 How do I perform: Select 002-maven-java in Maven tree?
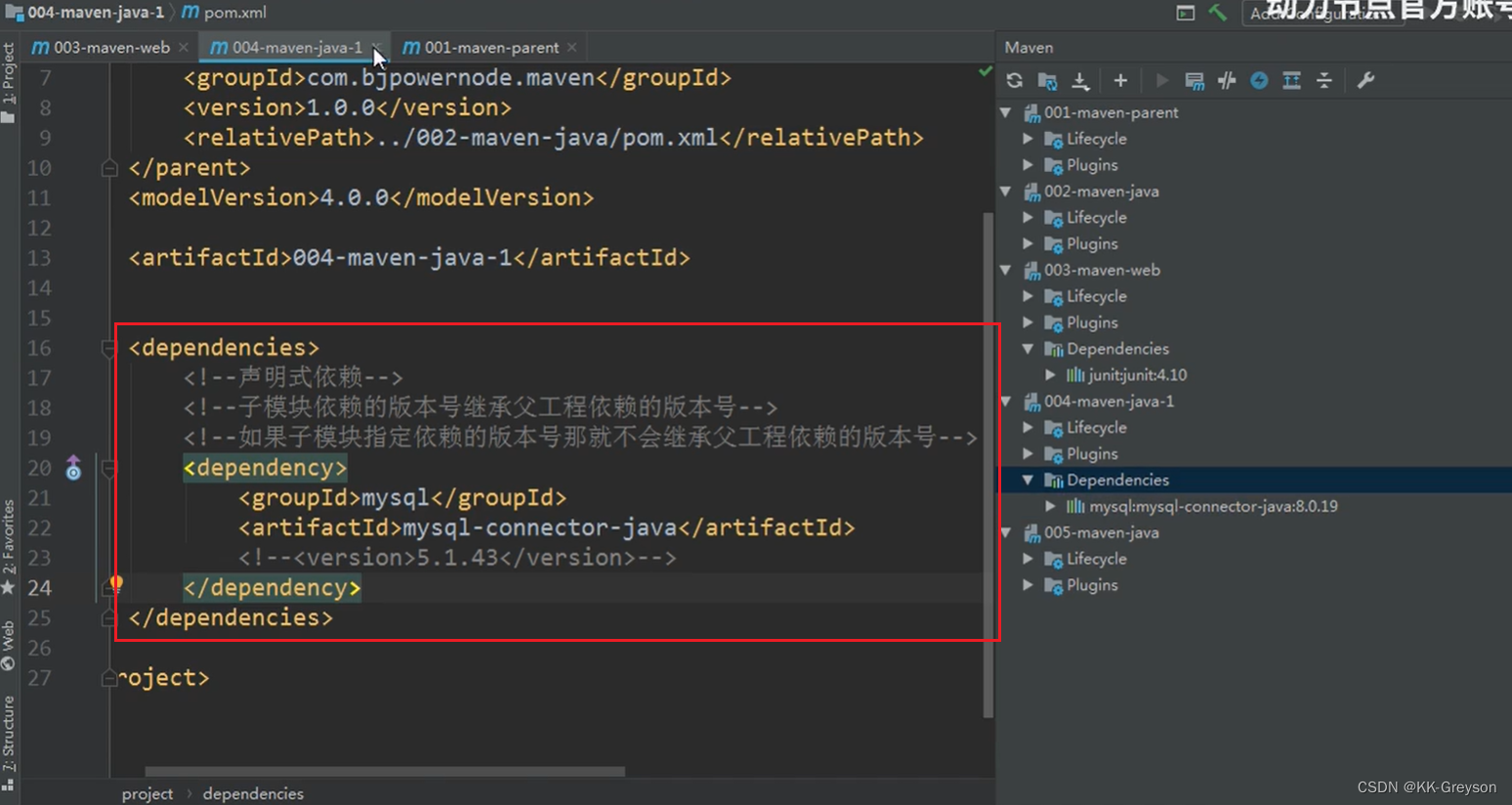(x=1101, y=191)
